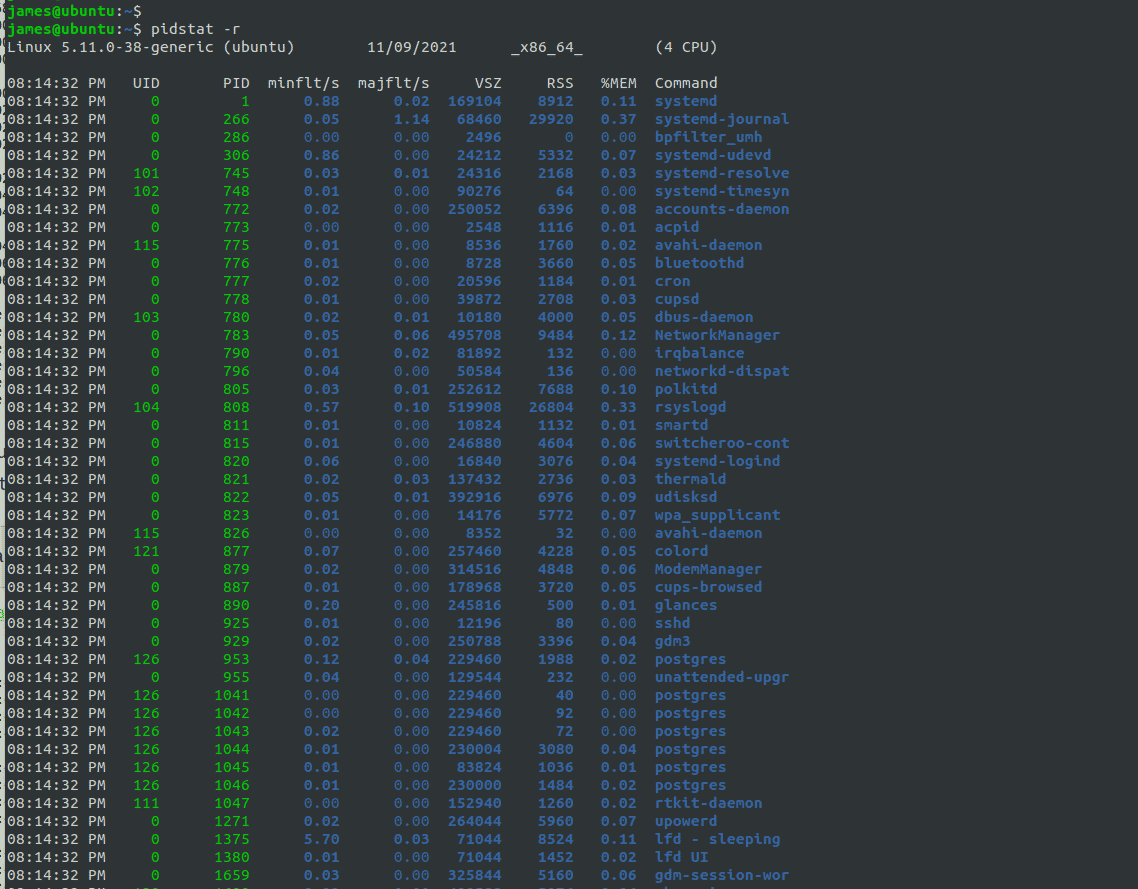Click the 'acpid' command entry
This screenshot has height=889, width=1138.
(x=677, y=227)
